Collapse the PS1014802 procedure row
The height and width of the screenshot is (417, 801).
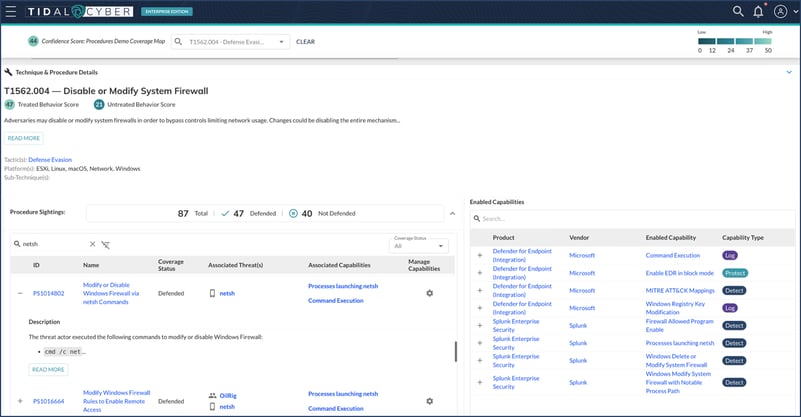20,293
